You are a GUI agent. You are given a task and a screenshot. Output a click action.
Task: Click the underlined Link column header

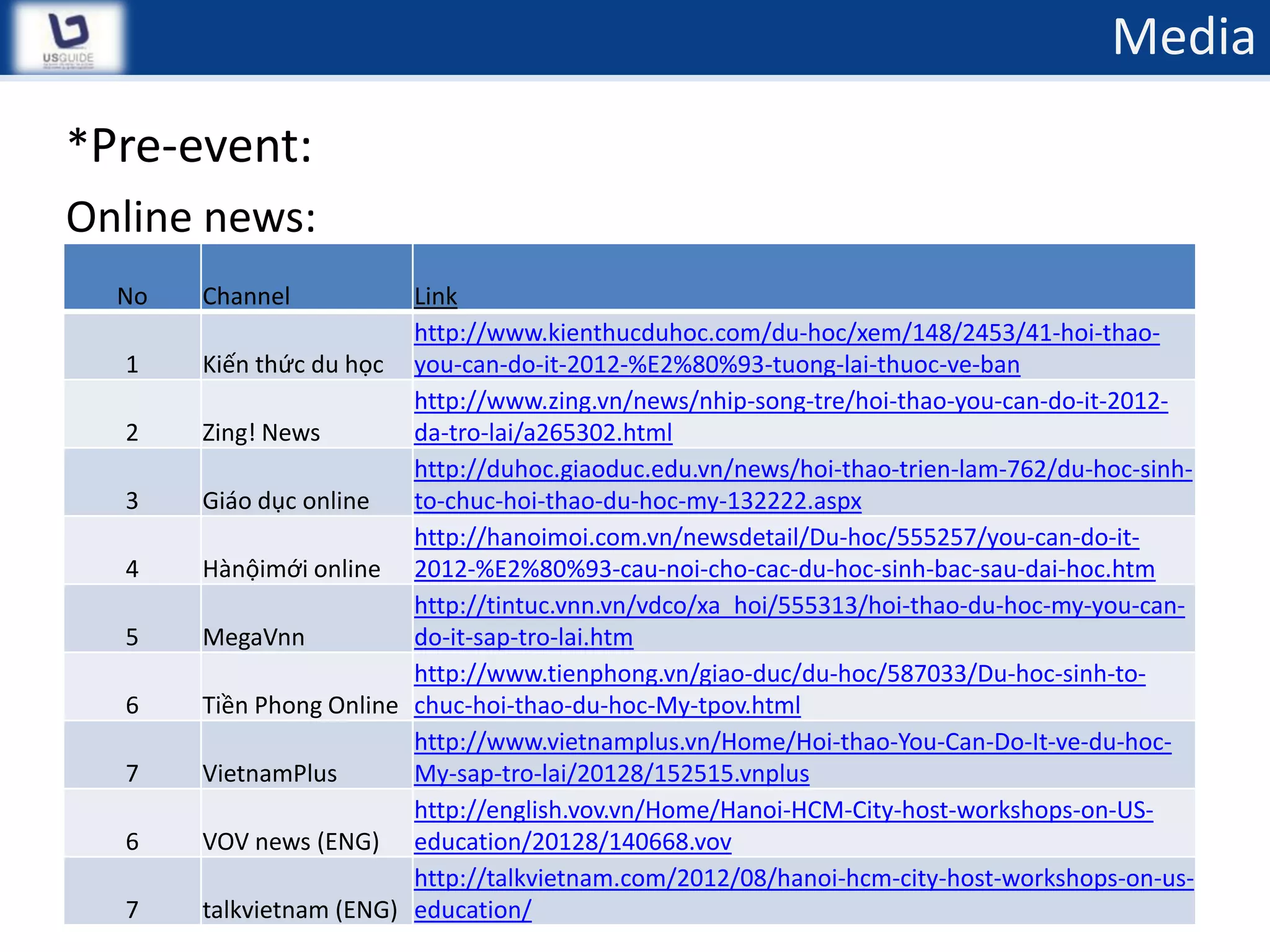tap(435, 296)
